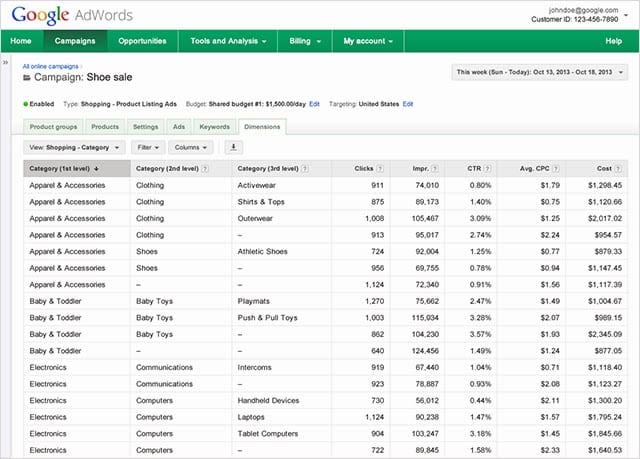
Task: Click help icon beside Clicks column
Action: point(380,169)
